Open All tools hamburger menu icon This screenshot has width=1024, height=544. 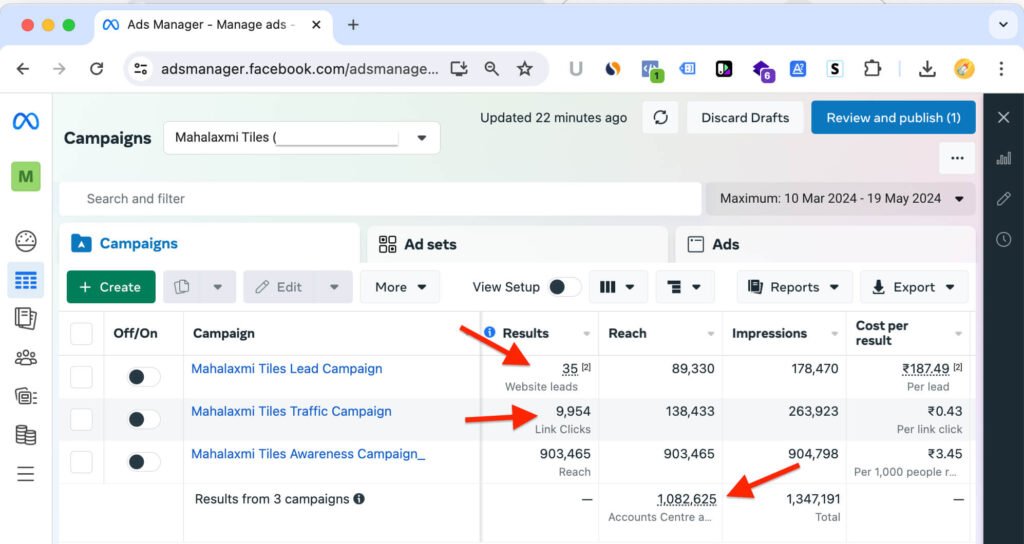pyautogui.click(x=25, y=473)
